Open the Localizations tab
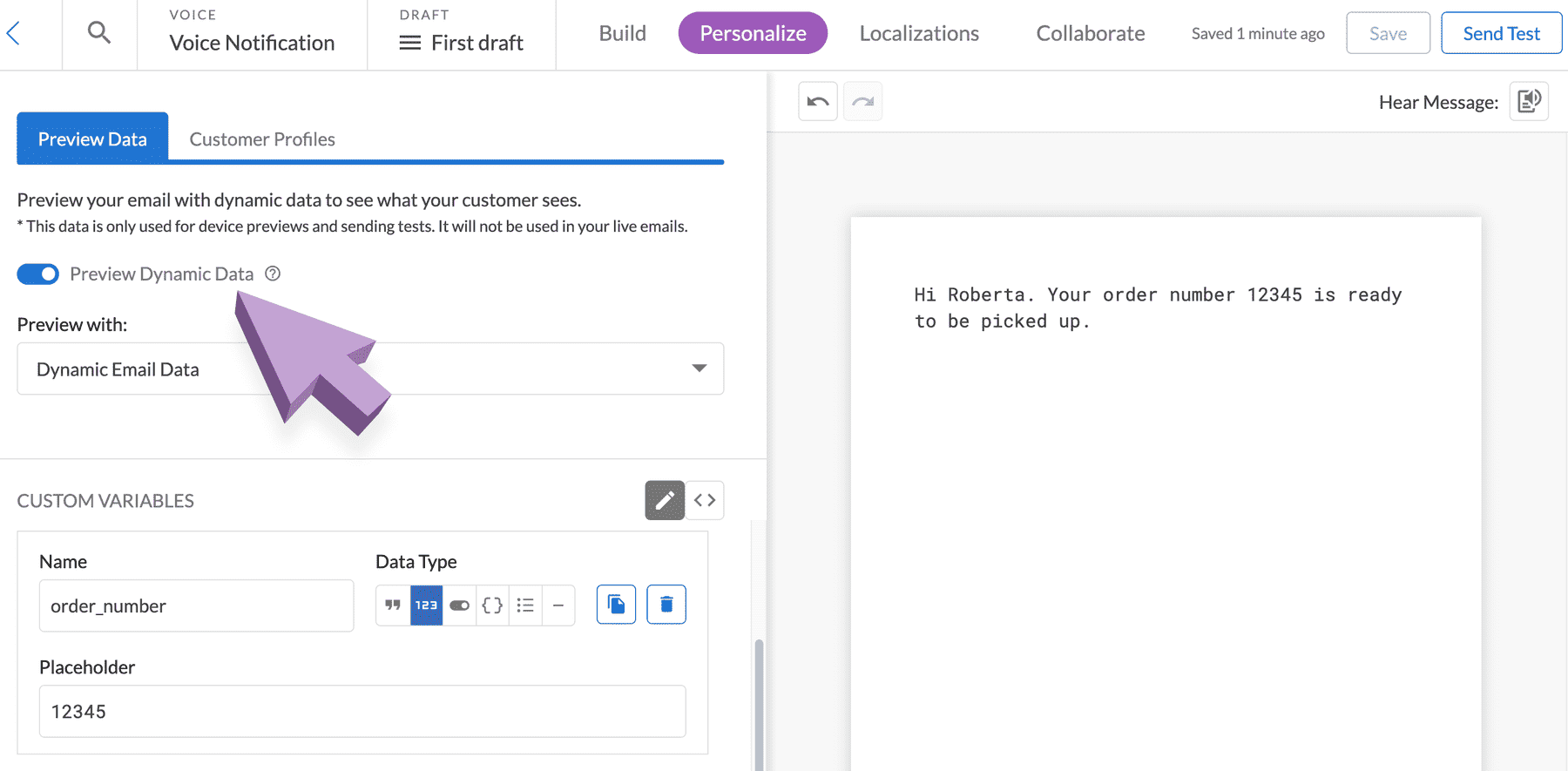The height and width of the screenshot is (771, 1568). click(x=919, y=33)
